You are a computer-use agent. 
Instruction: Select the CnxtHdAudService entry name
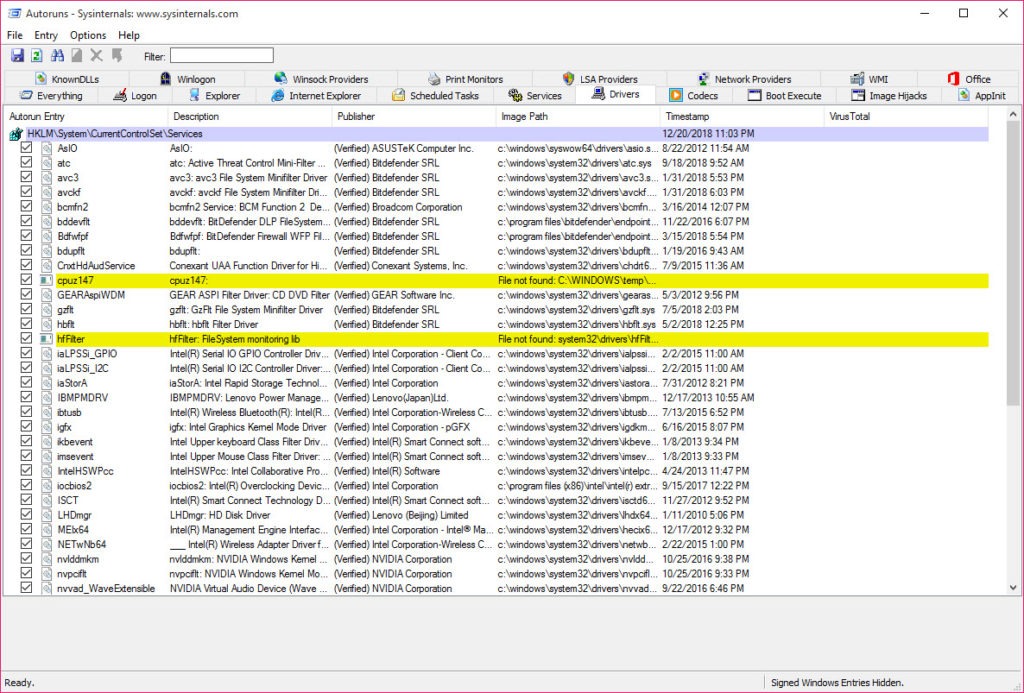pyautogui.click(x=96, y=266)
